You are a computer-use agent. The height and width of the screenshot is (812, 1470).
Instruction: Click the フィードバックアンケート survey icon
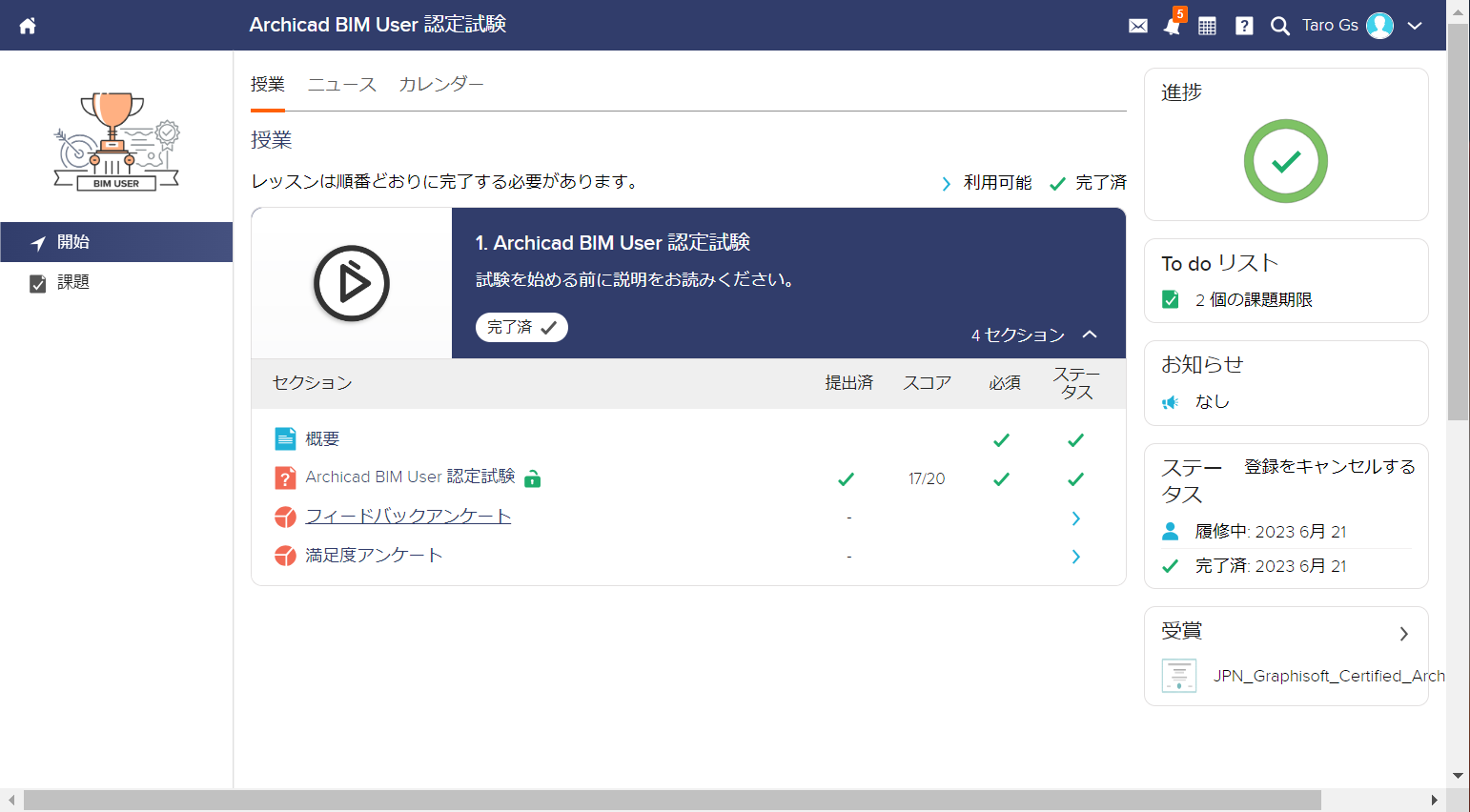coord(285,517)
